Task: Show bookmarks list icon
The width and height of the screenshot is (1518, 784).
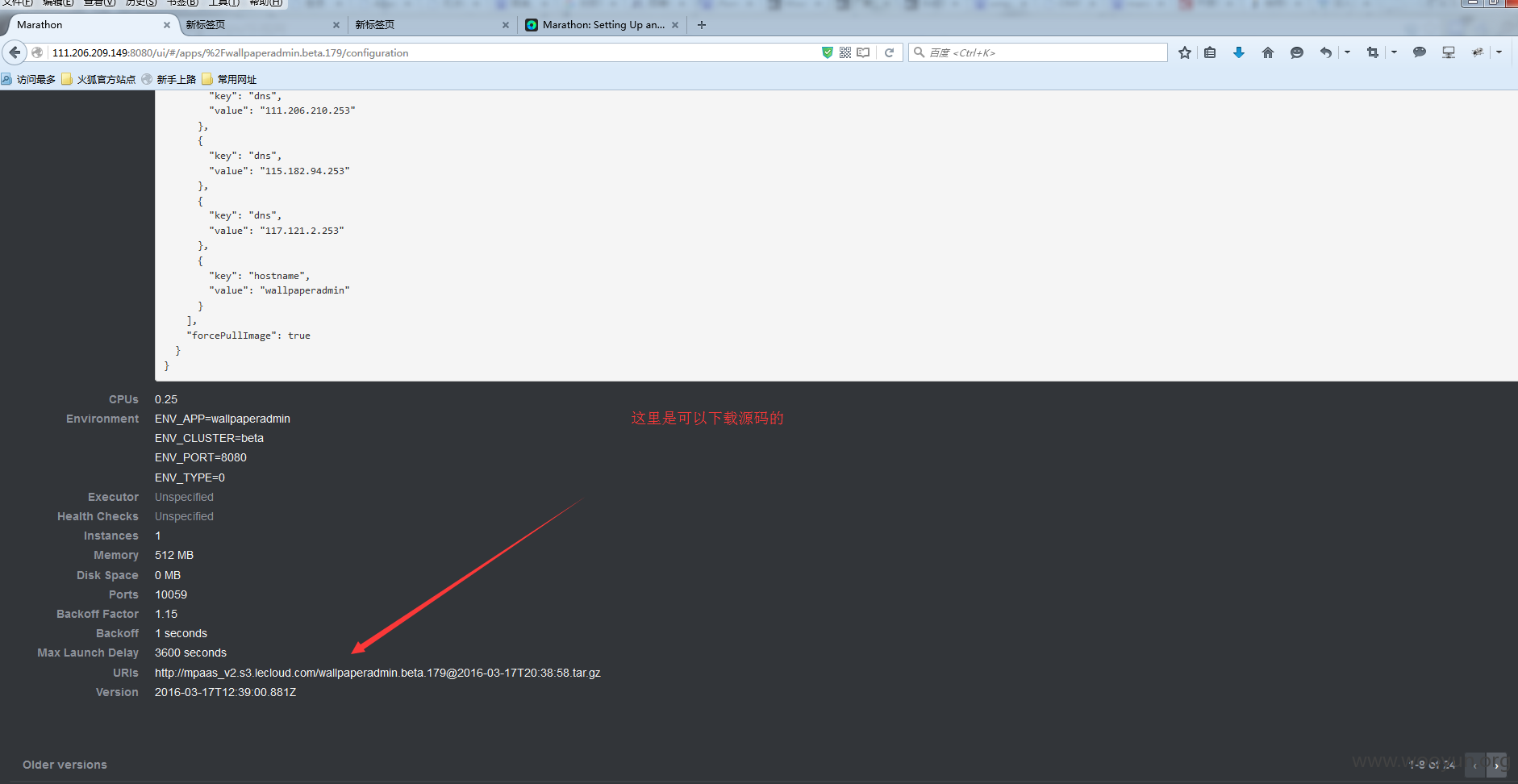Action: pos(1210,52)
